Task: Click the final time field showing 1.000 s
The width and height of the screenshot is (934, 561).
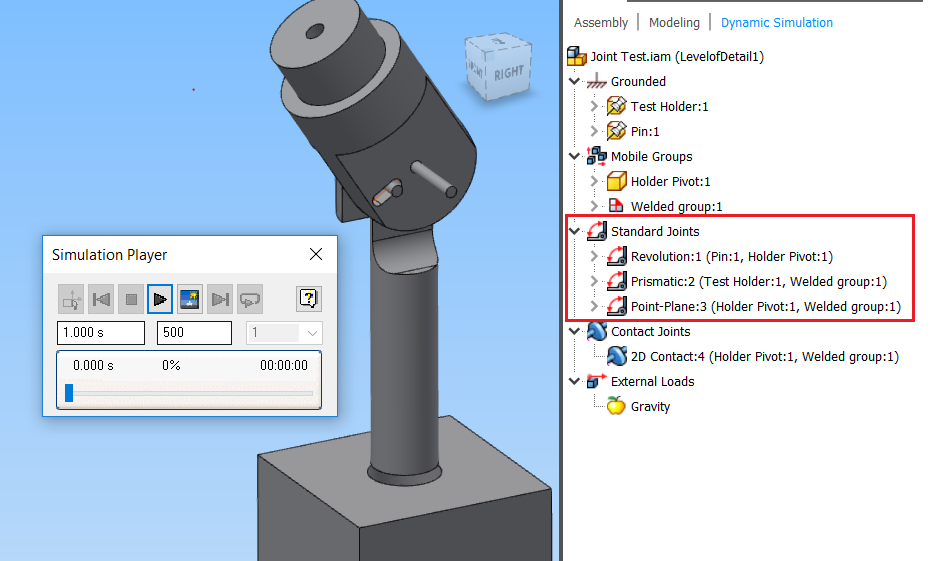Action: pyautogui.click(x=101, y=333)
